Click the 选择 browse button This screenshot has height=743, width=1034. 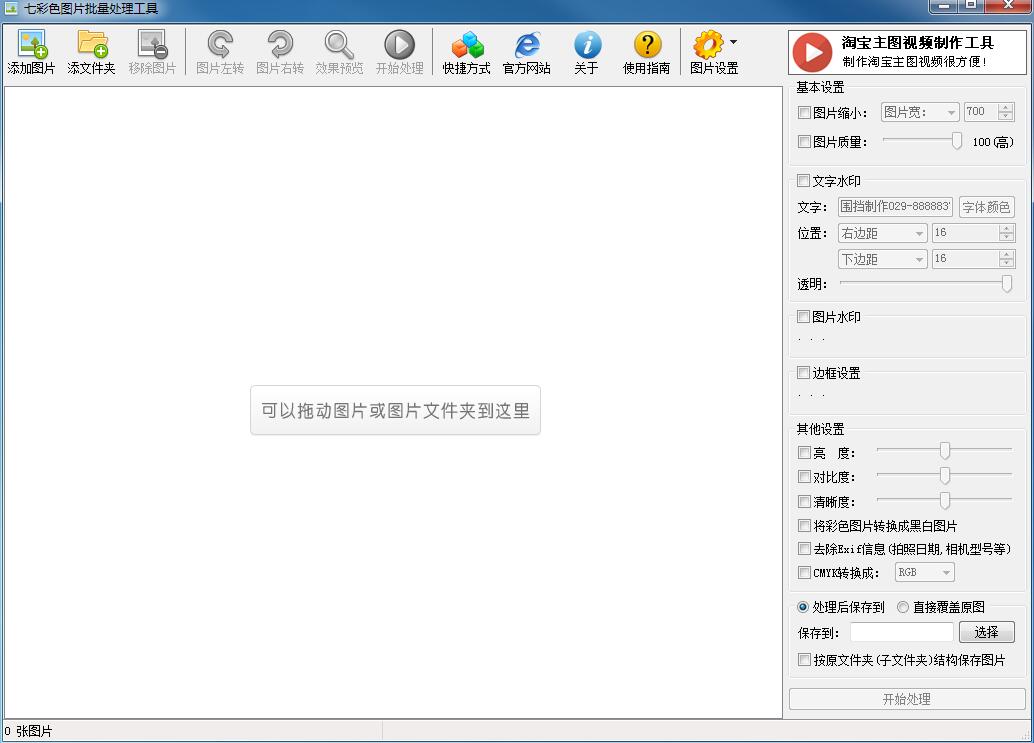coord(986,632)
